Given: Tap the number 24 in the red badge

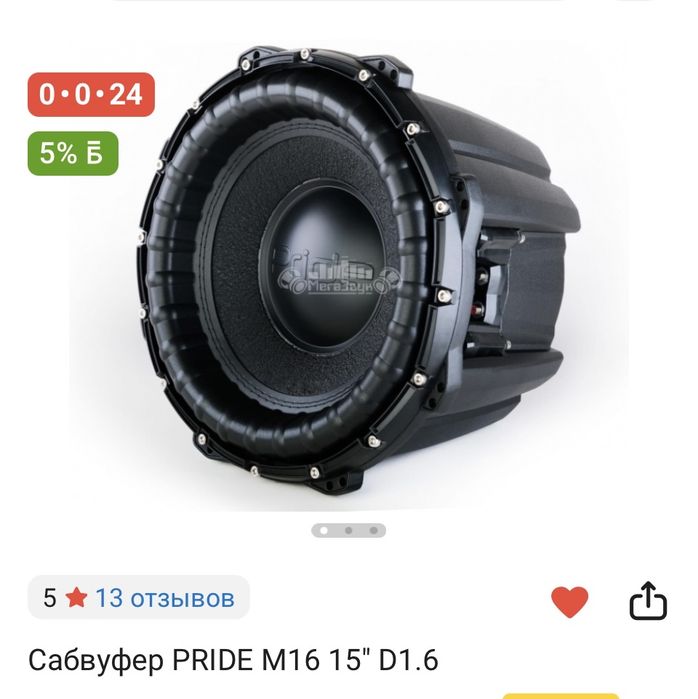Looking at the screenshot, I should tap(126, 95).
